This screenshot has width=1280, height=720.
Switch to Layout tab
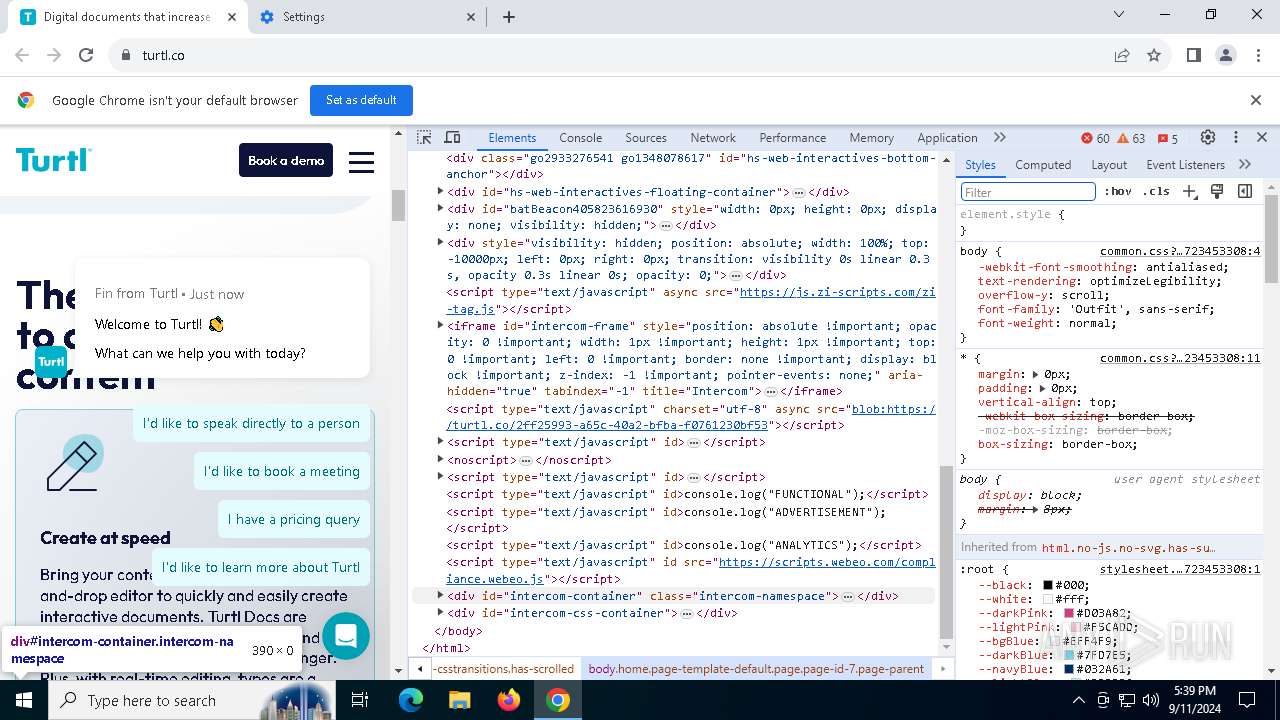pyautogui.click(x=1109, y=165)
